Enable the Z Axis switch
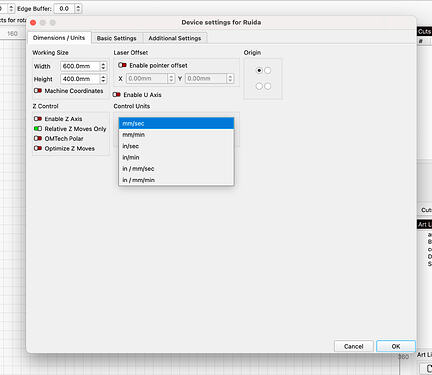The width and height of the screenshot is (432, 375). pyautogui.click(x=38, y=119)
